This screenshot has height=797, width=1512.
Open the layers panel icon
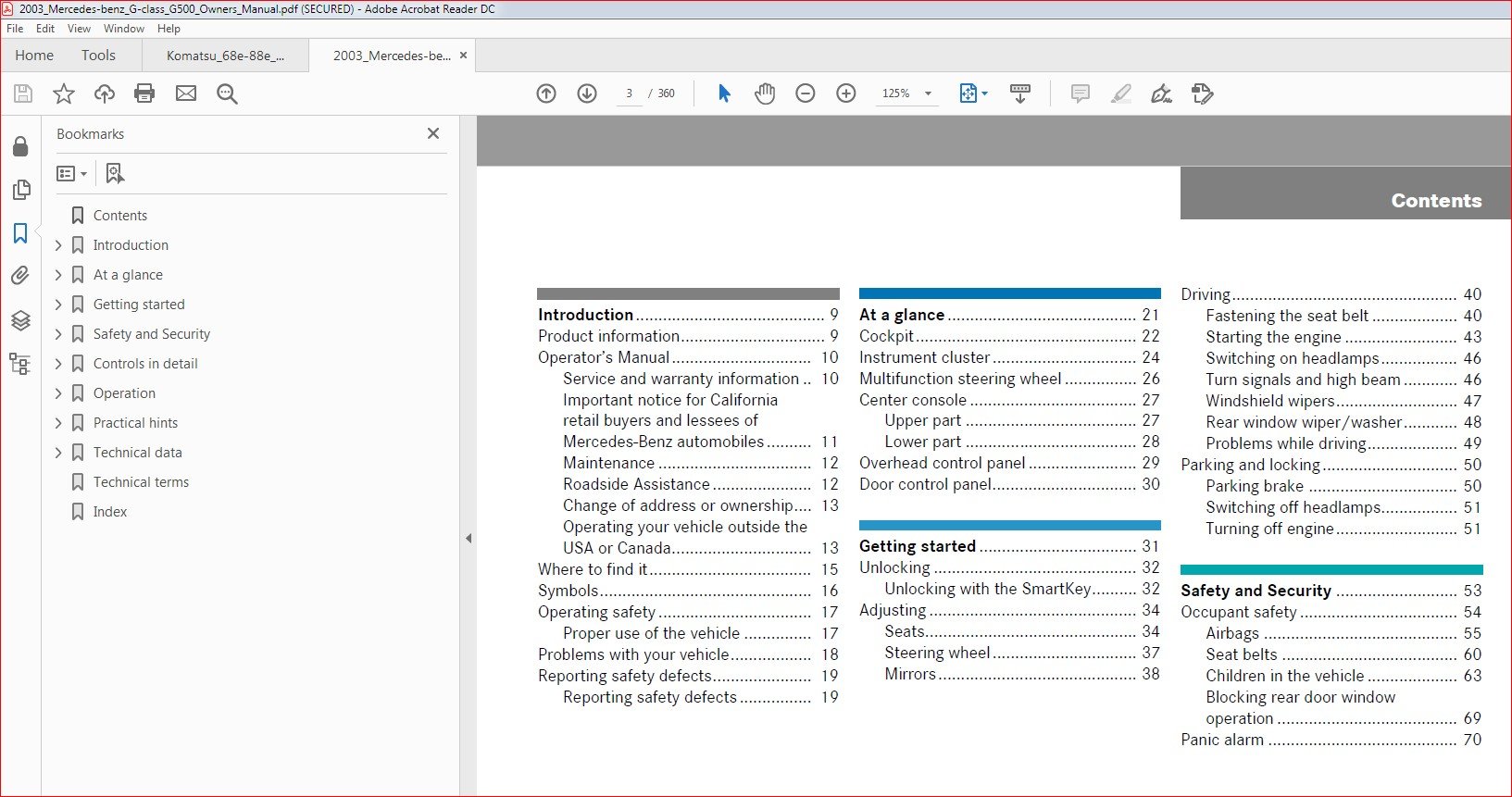click(20, 320)
